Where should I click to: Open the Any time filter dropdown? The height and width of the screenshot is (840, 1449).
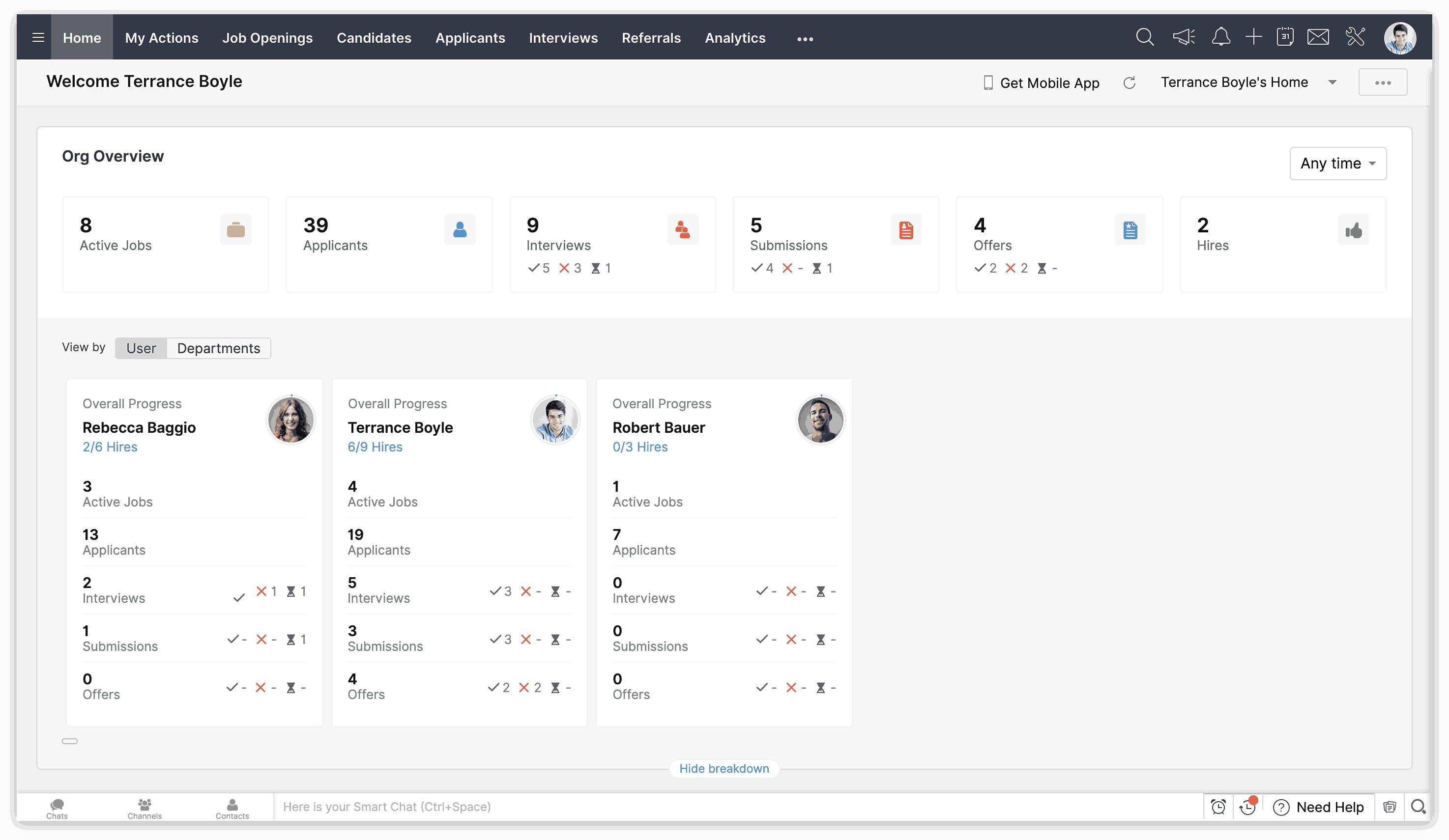click(1337, 163)
